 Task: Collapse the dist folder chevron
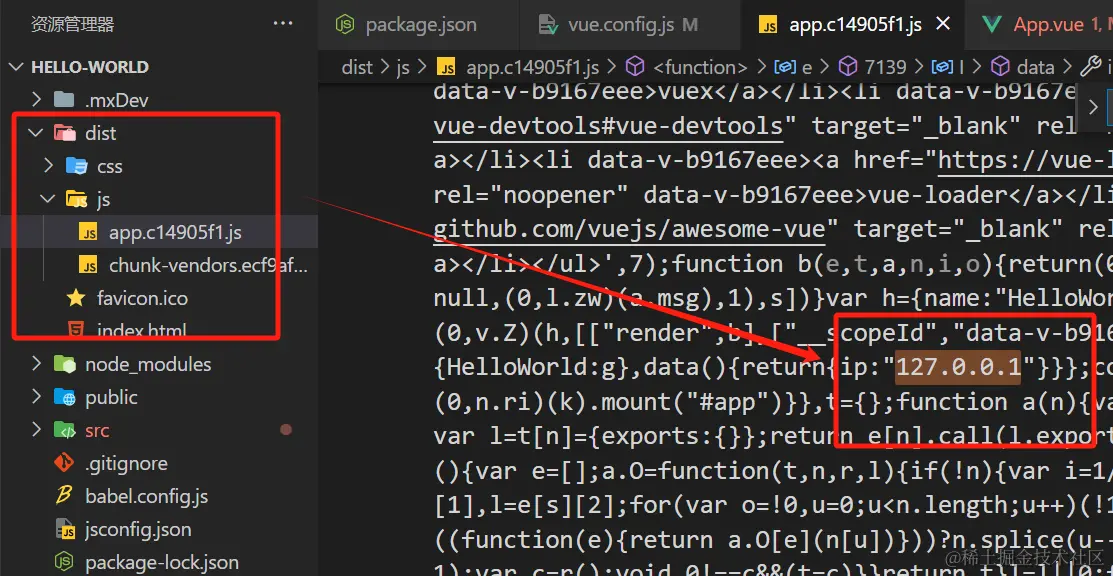tap(34, 133)
